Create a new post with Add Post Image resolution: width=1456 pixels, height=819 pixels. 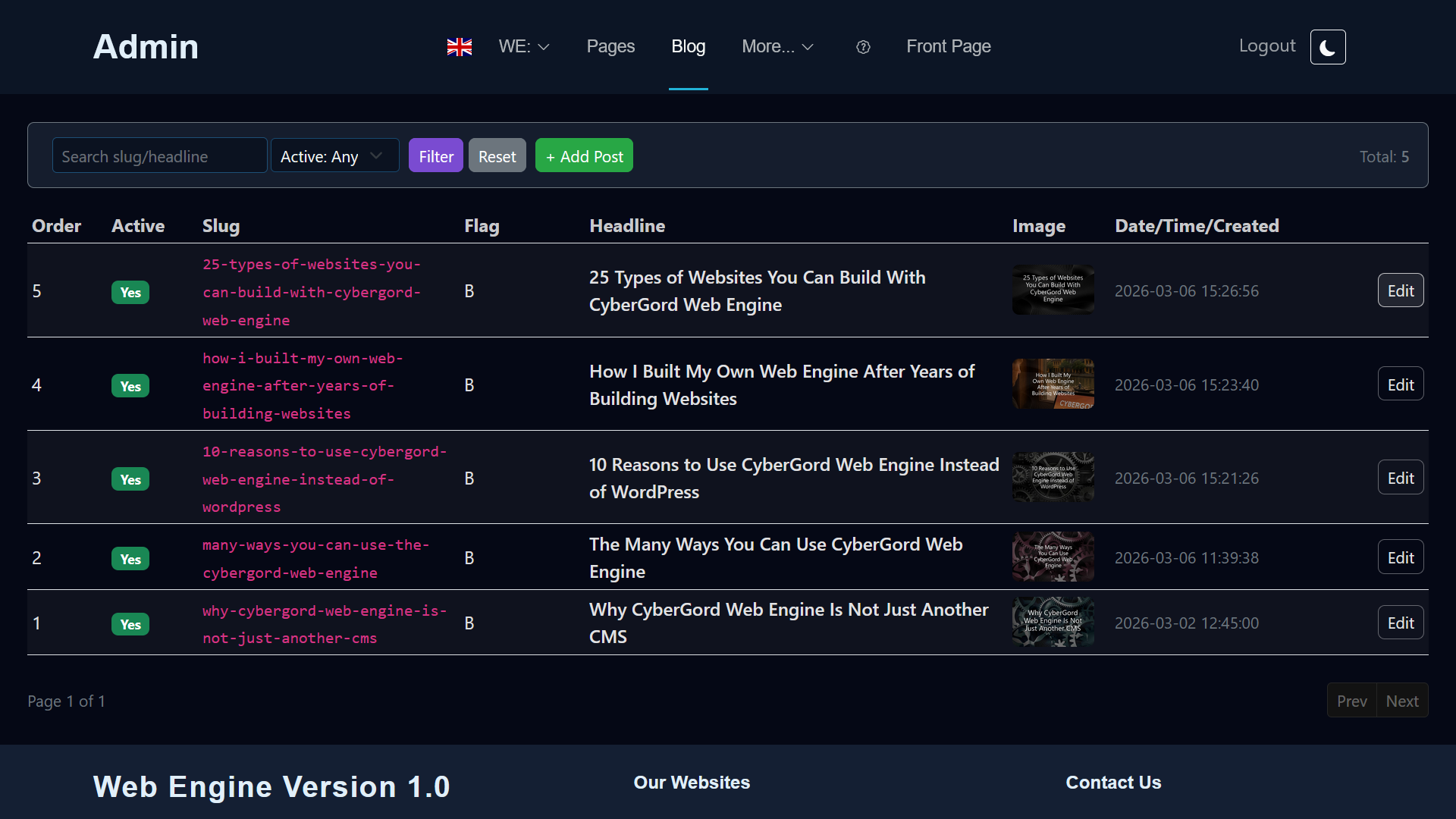pos(584,155)
